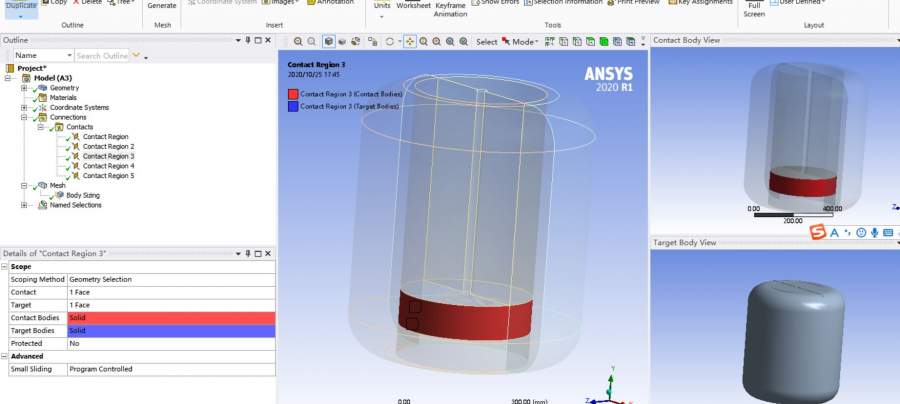This screenshot has height=404, width=900.
Task: Click the Full Screen layout icon
Action: click(755, 9)
